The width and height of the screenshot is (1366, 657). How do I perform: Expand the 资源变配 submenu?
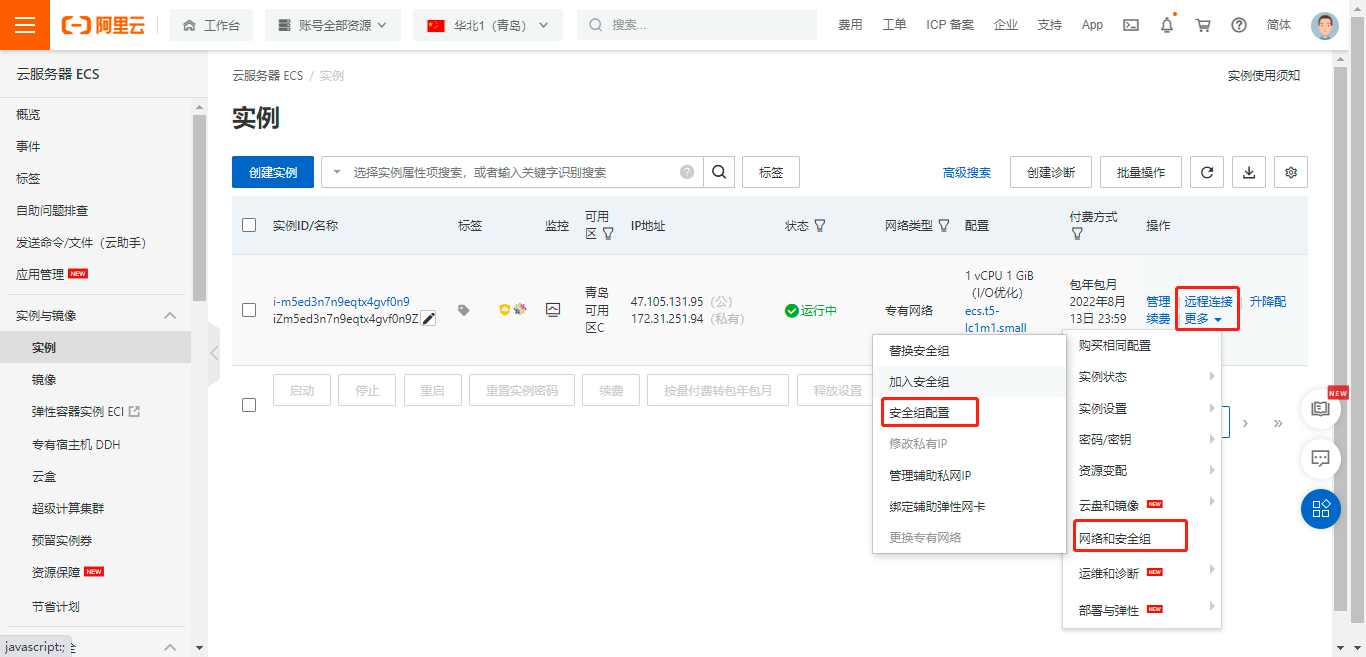[1141, 470]
